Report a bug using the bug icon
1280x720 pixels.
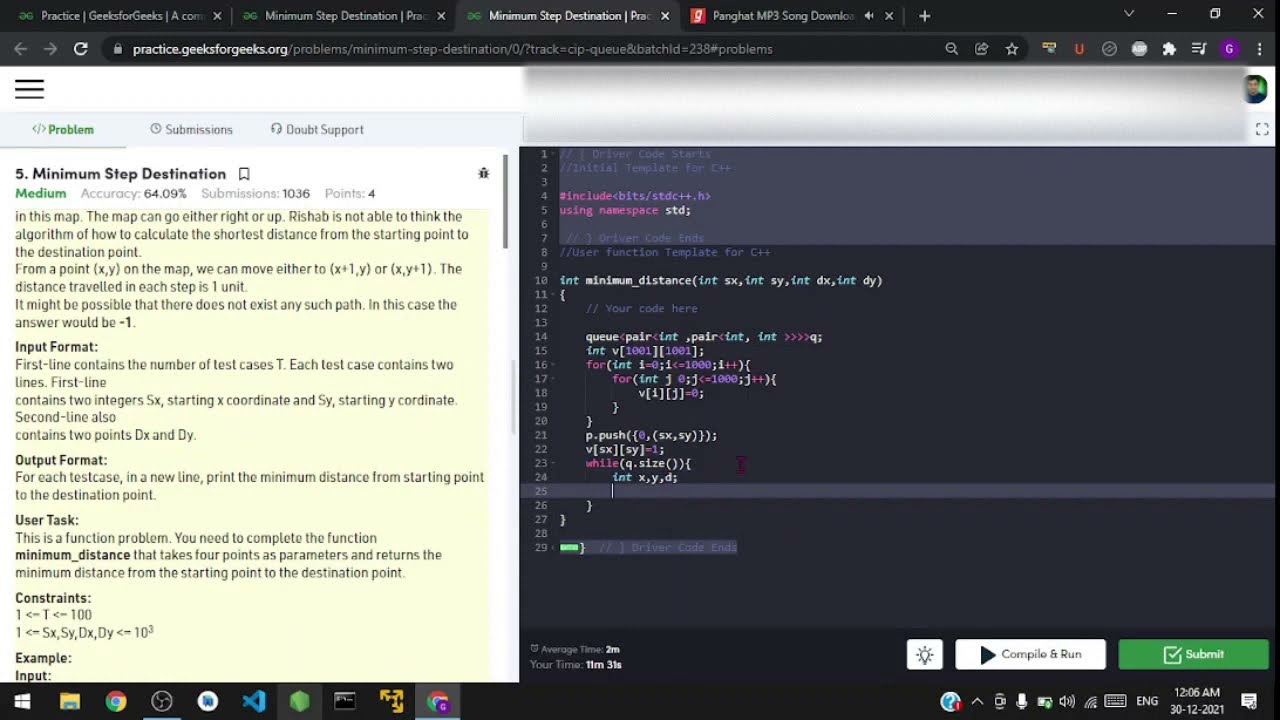coord(483,173)
